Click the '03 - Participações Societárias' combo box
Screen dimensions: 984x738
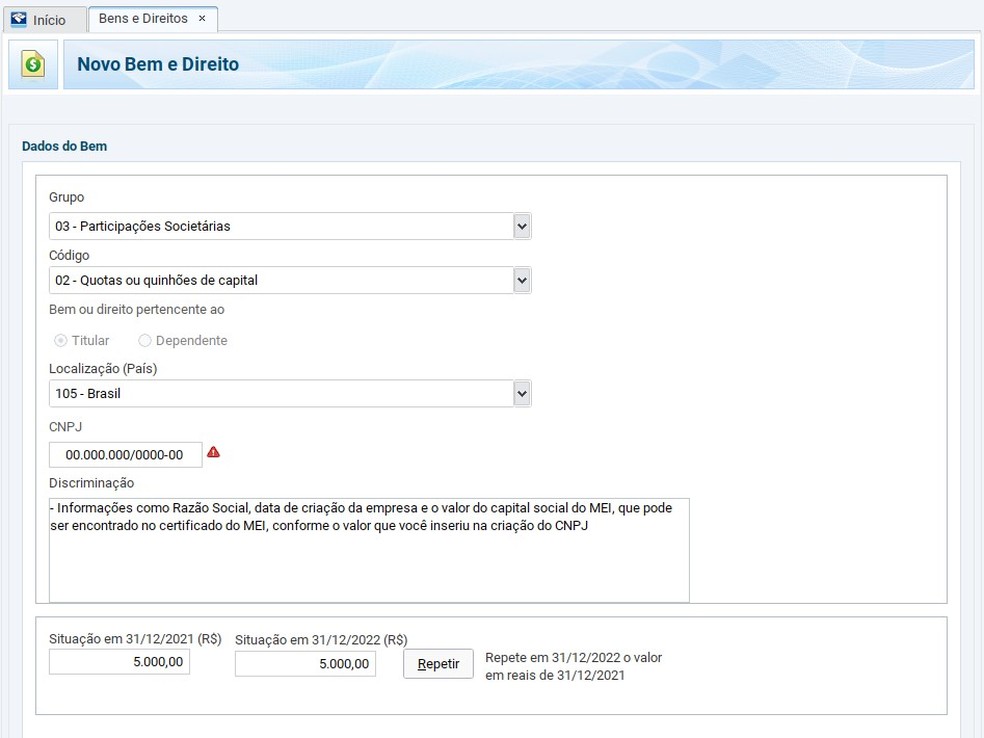click(x=280, y=227)
